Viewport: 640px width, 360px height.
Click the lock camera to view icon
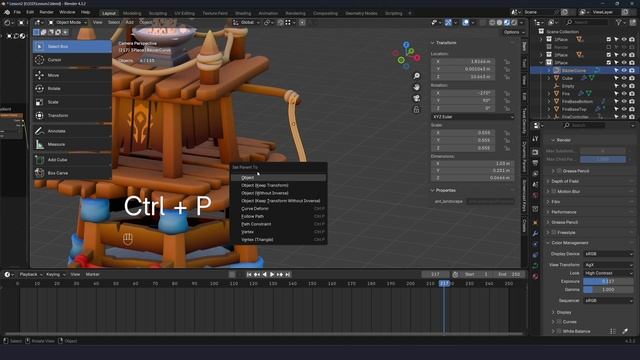[416, 109]
